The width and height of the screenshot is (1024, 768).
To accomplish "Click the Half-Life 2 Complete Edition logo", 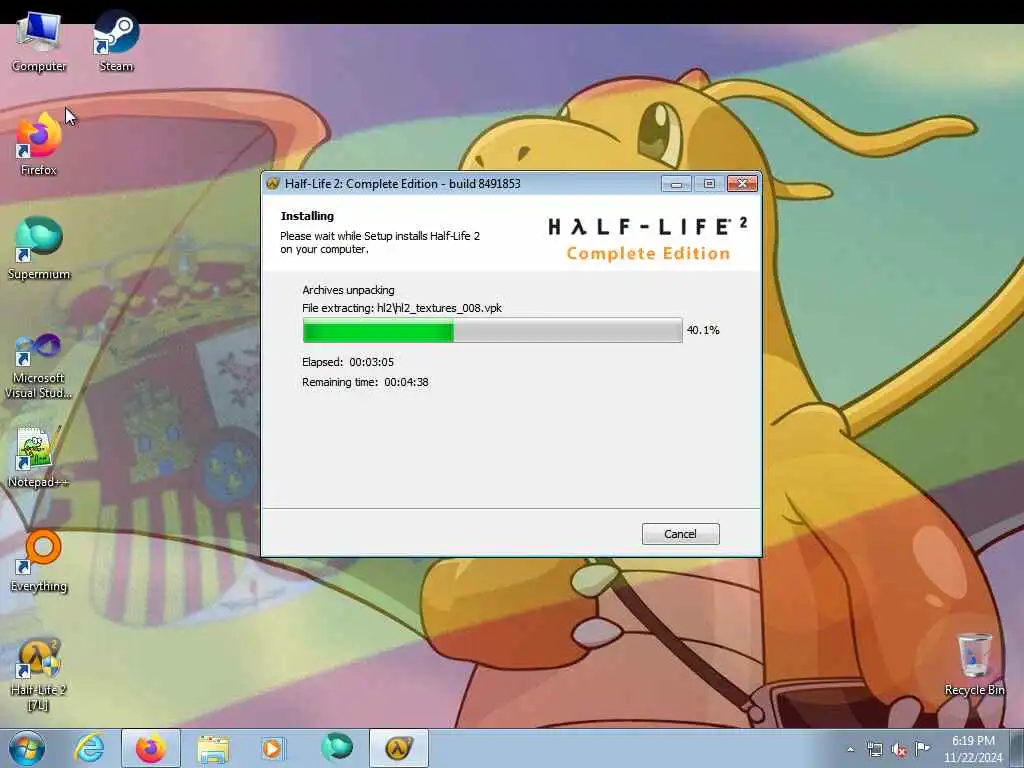I will pos(648,239).
